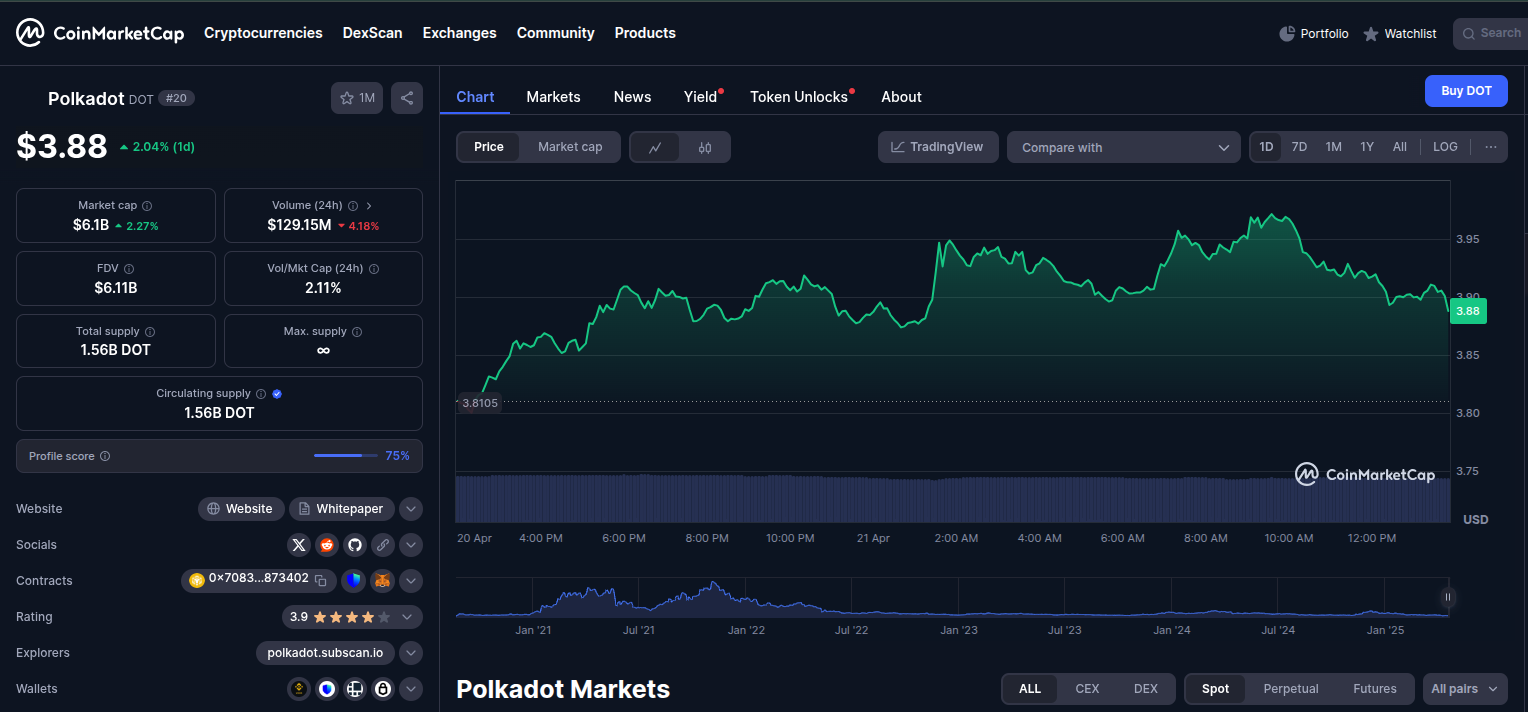Viewport: 1528px width, 712px height.
Task: Open more chart options ellipsis
Action: (x=1491, y=147)
